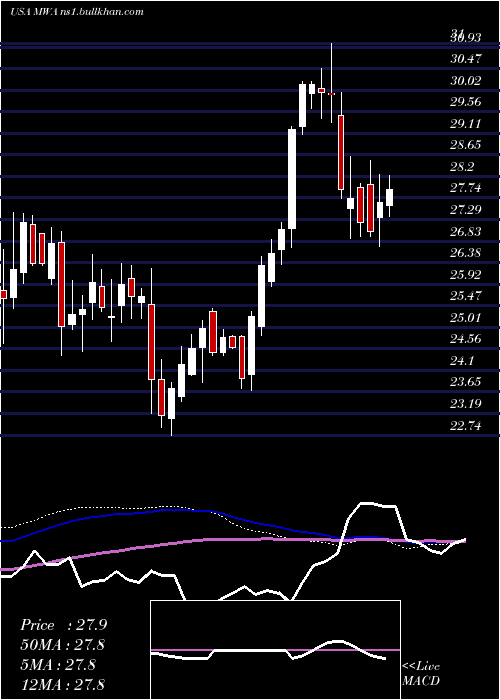This screenshot has width=500, height=700.
Task: Click the '12MA : 27.8' readout
Action: [63, 684]
